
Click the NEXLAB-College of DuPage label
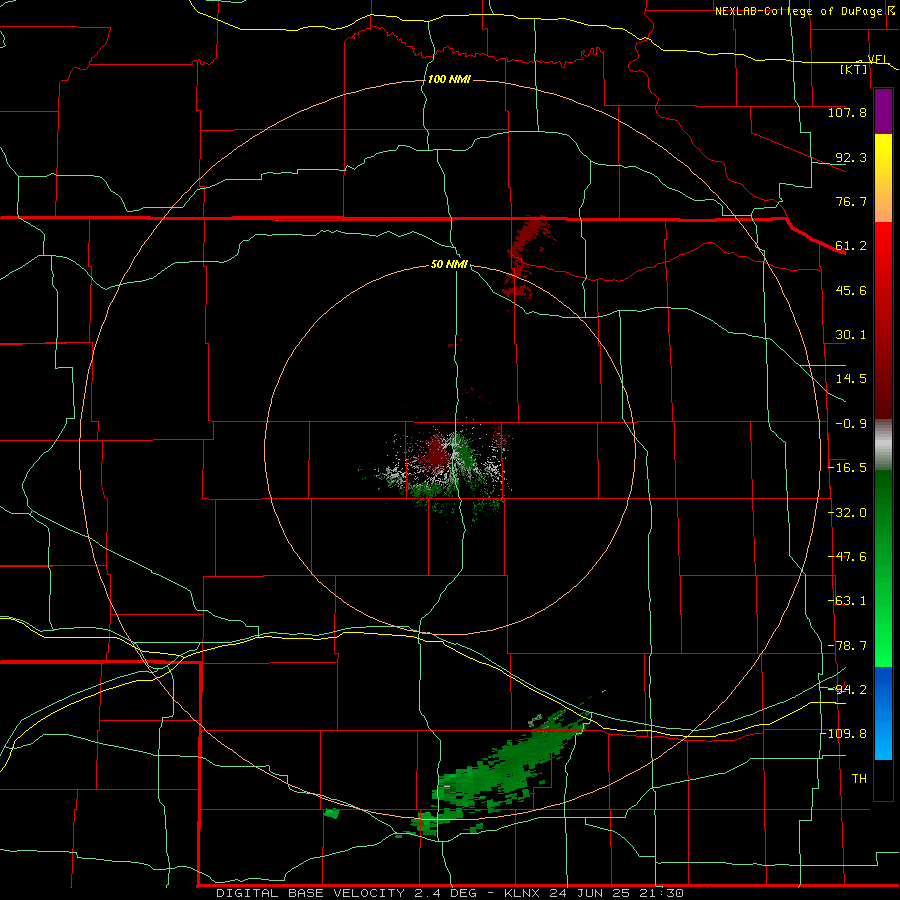tap(798, 11)
